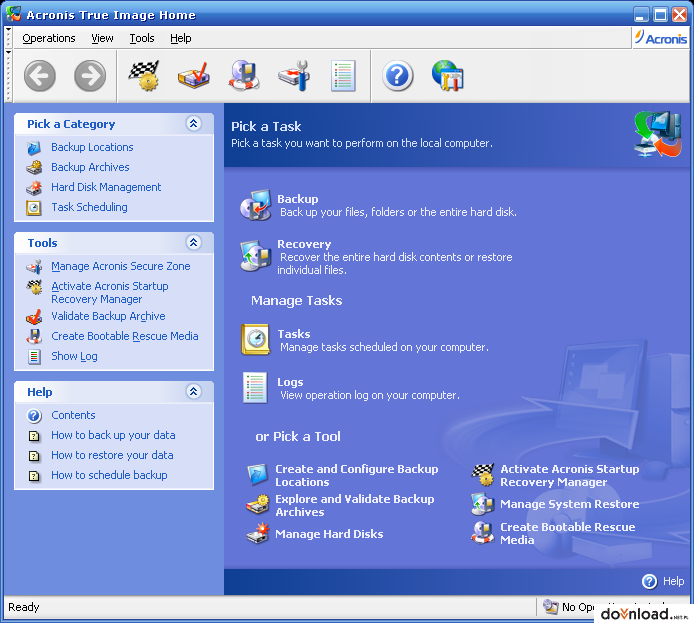Click the Tasks title in Manage Tasks

[294, 334]
